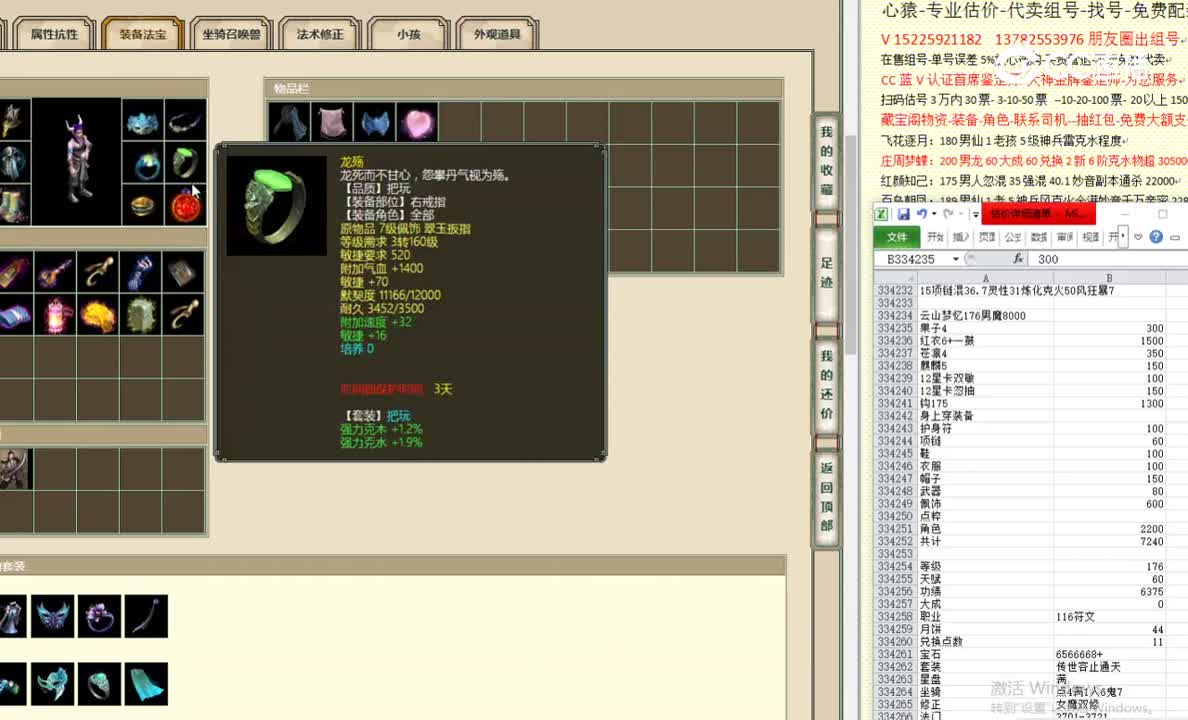Click the blue cloak item icon in 套装 panel

(x=147, y=686)
